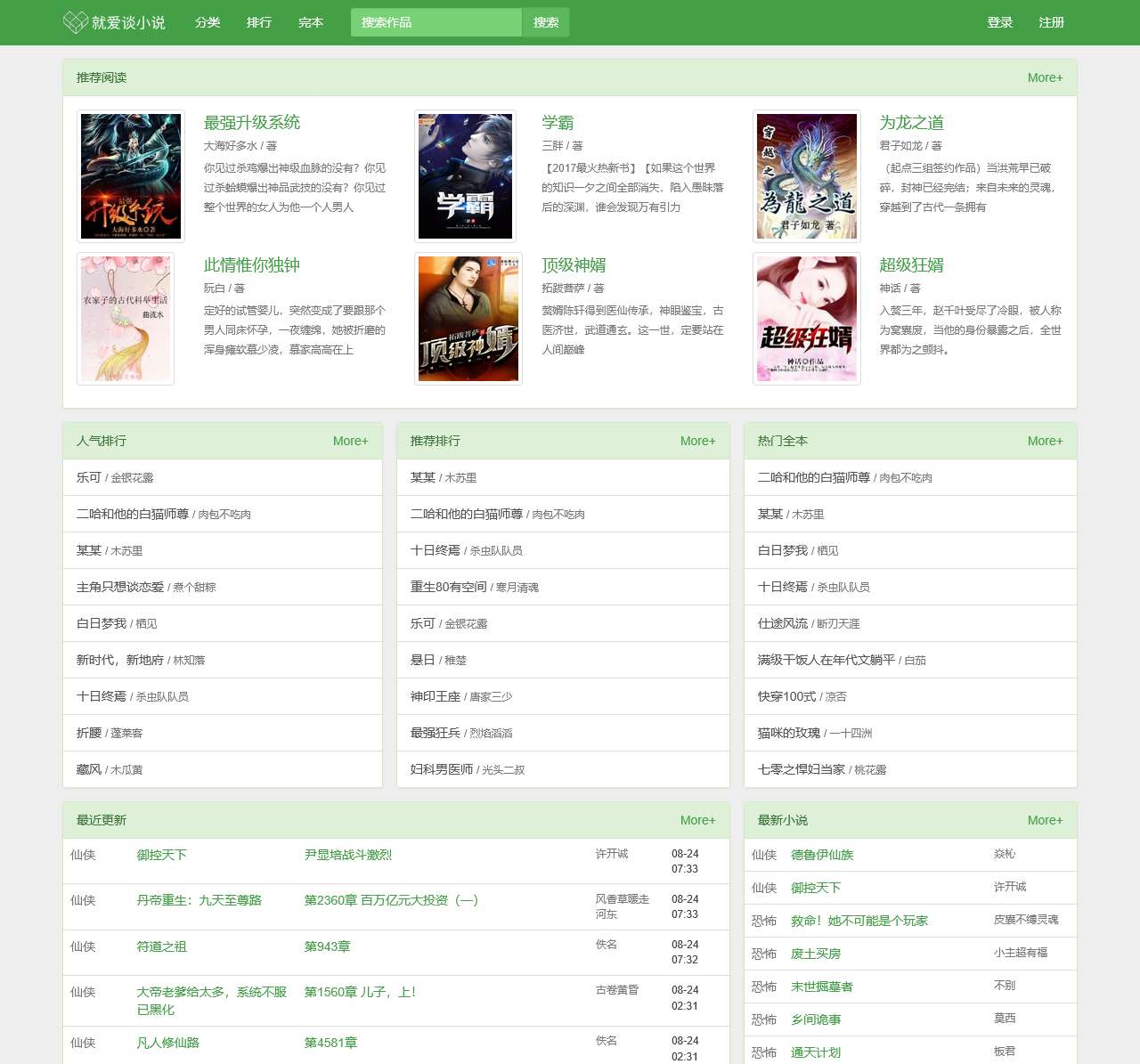Open the 分类 menu item

click(x=208, y=22)
